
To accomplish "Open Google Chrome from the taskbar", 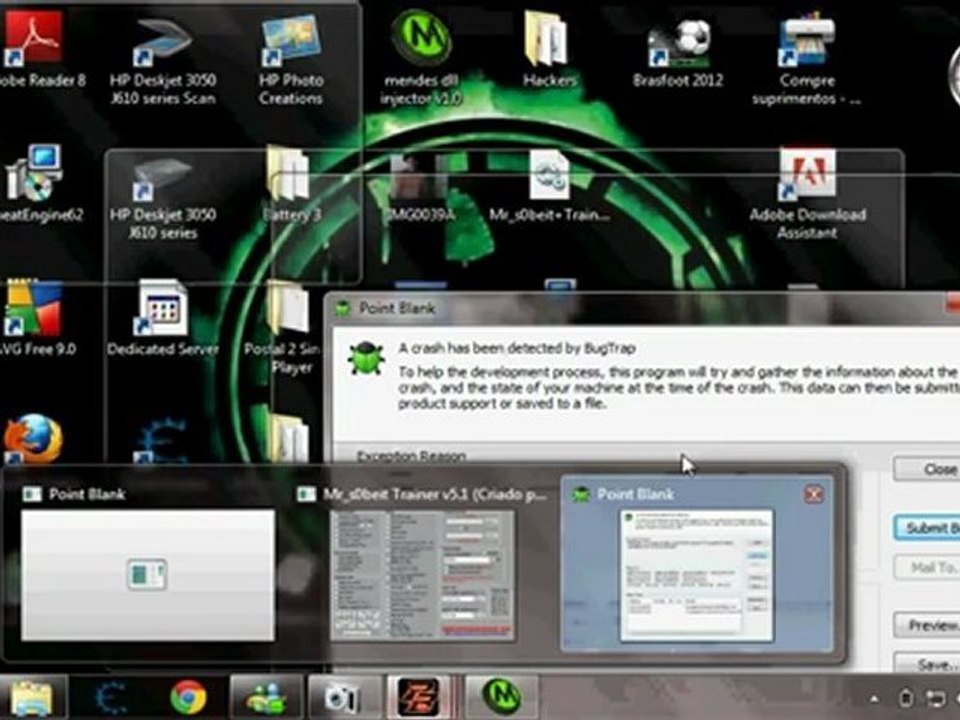I will 188,697.
